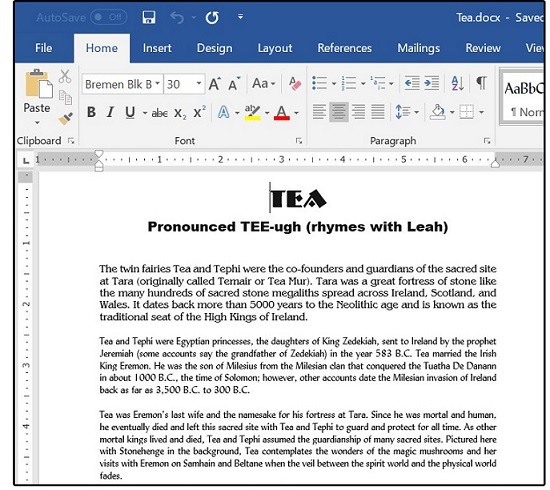The image size is (550, 490).
Task: Apply red font color
Action: (x=282, y=113)
